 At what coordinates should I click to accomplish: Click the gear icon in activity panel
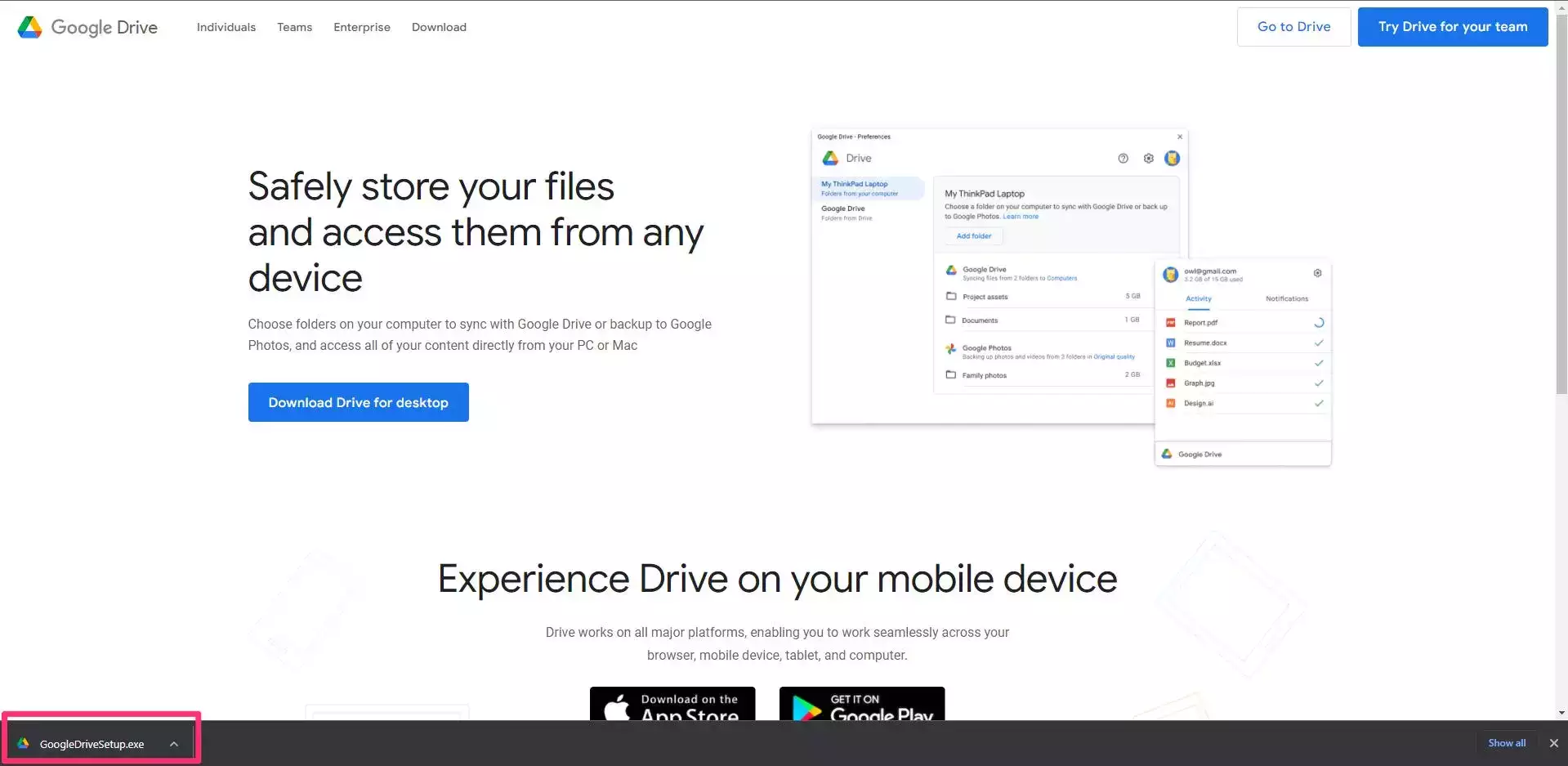coord(1317,273)
